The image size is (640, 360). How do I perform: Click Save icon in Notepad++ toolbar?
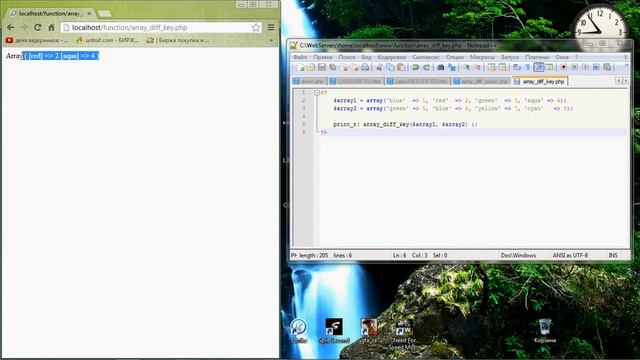pos(322,67)
